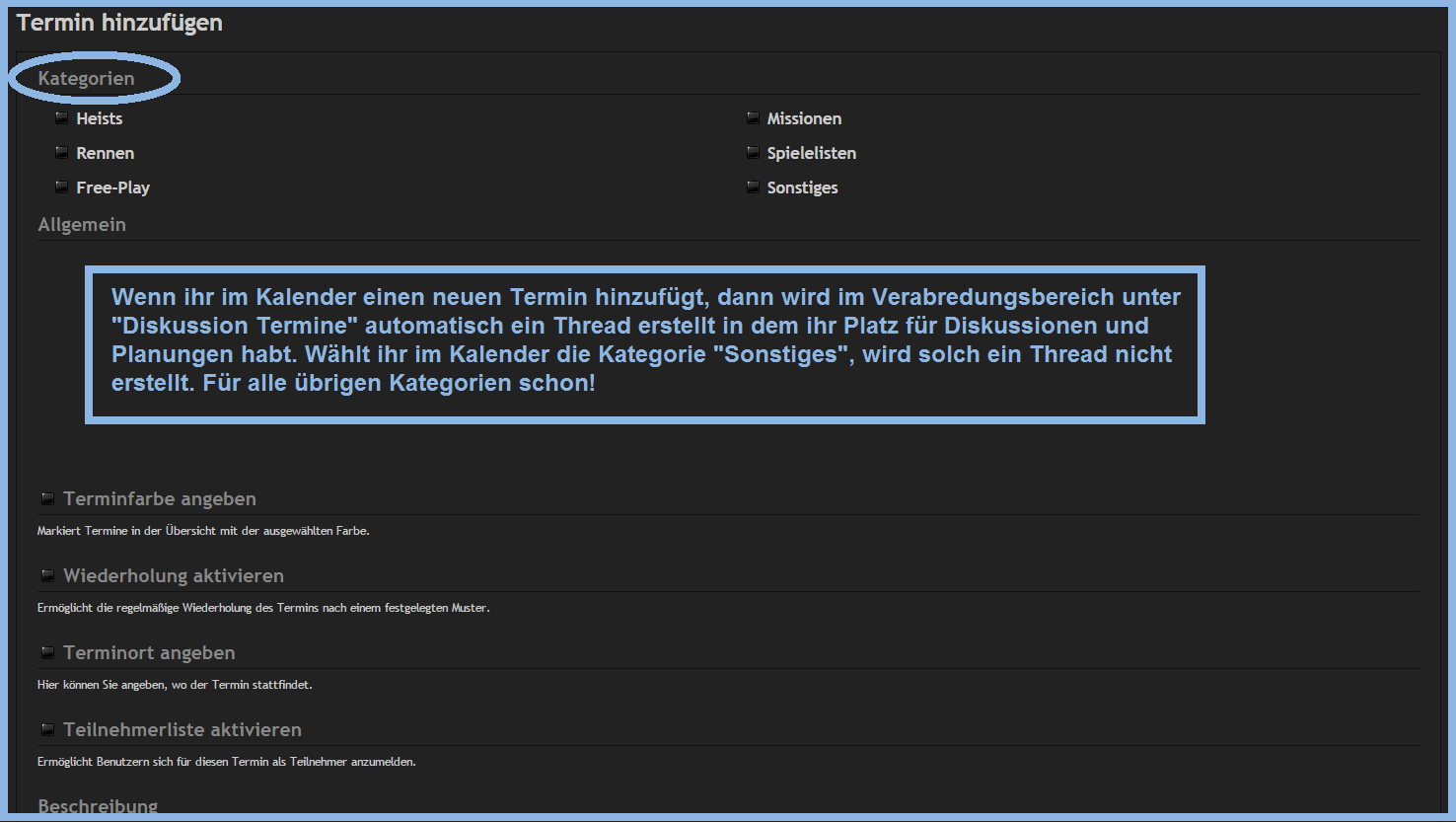
Task: Activate the Teilnehmerliste aktivieren checkbox
Action: click(x=47, y=730)
